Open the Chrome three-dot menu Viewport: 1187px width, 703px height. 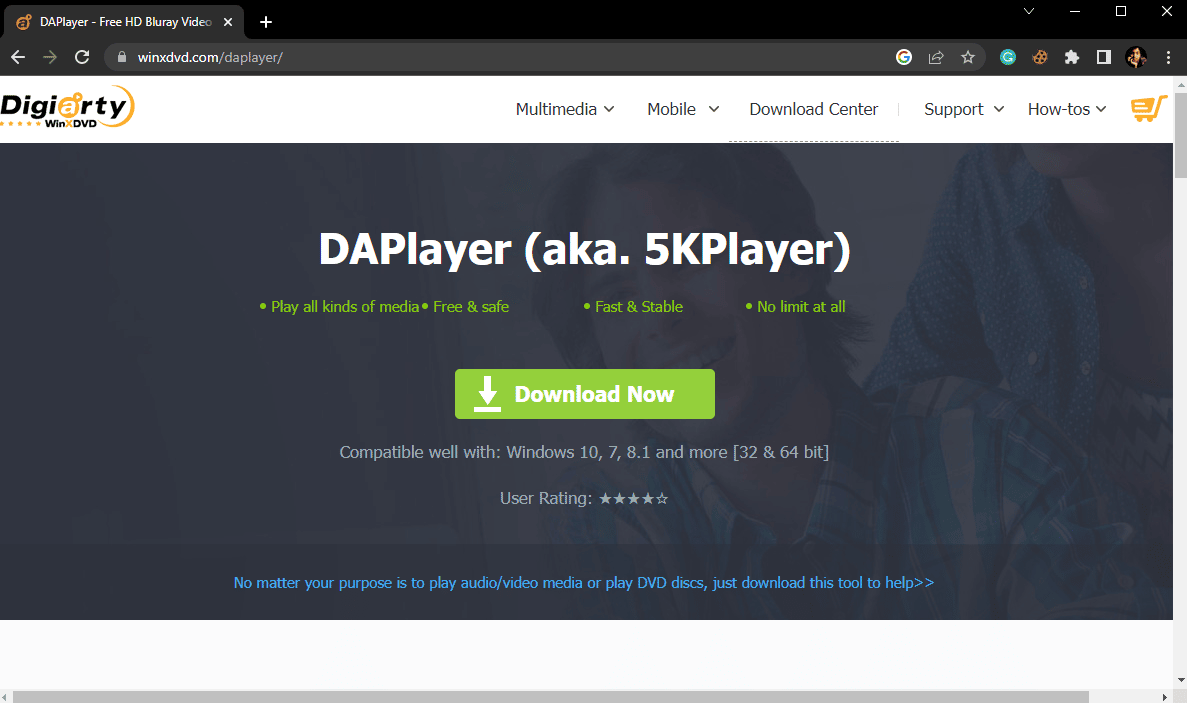point(1168,58)
